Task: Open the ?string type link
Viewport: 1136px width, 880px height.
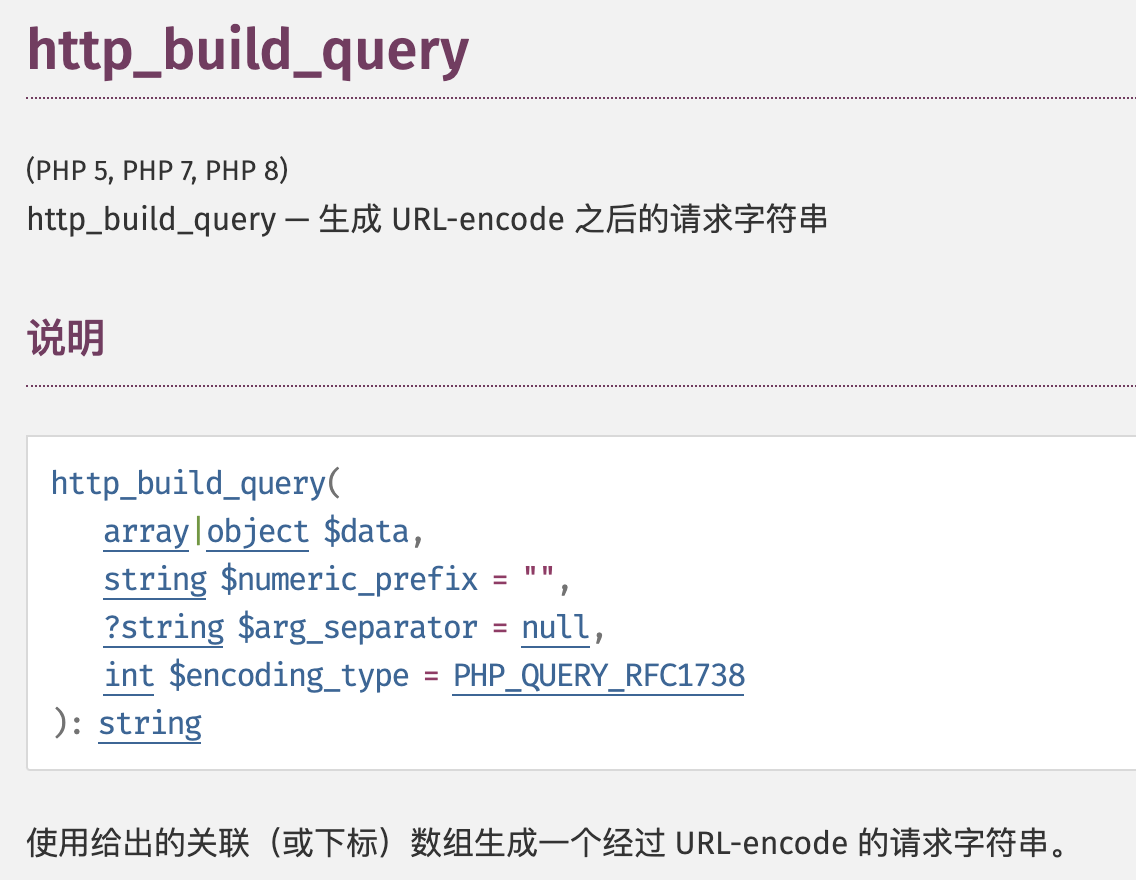Action: coord(164,628)
